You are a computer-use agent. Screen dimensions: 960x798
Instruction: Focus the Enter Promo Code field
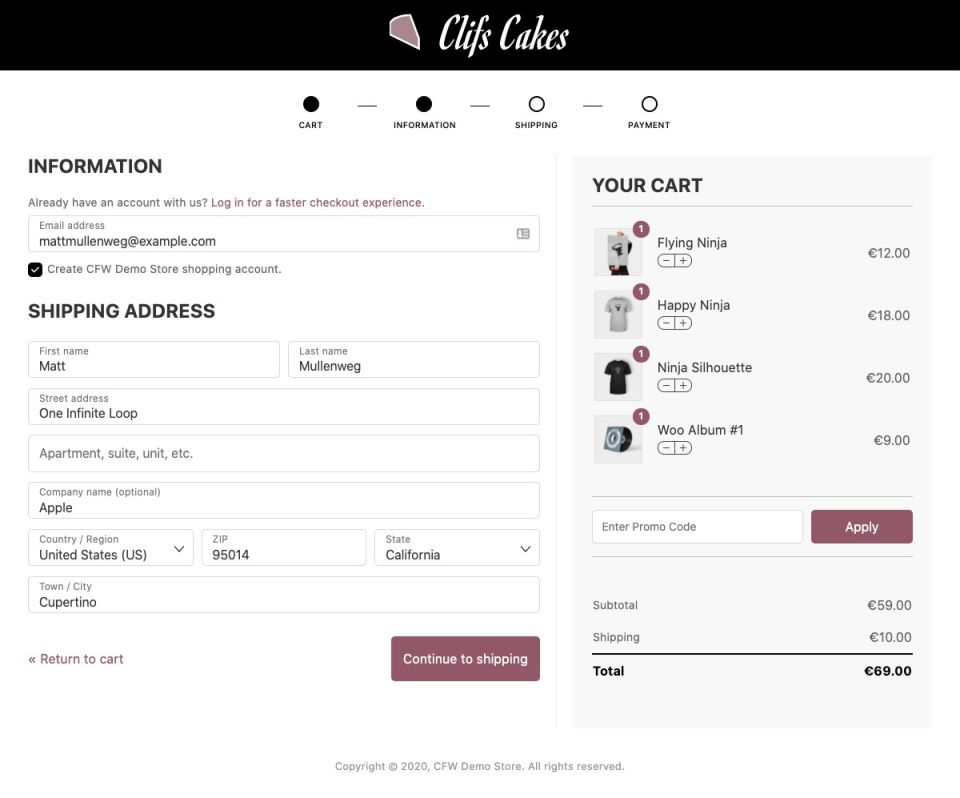[697, 527]
